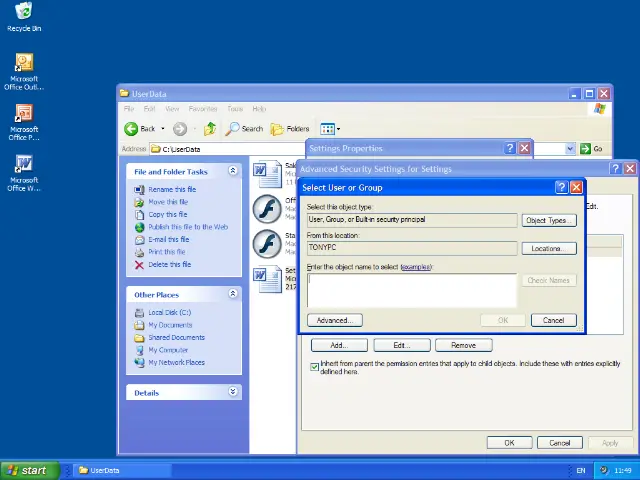Screen dimensions: 640x480
Task: Open the Views dropdown in toolbar
Action: [x=330, y=129]
